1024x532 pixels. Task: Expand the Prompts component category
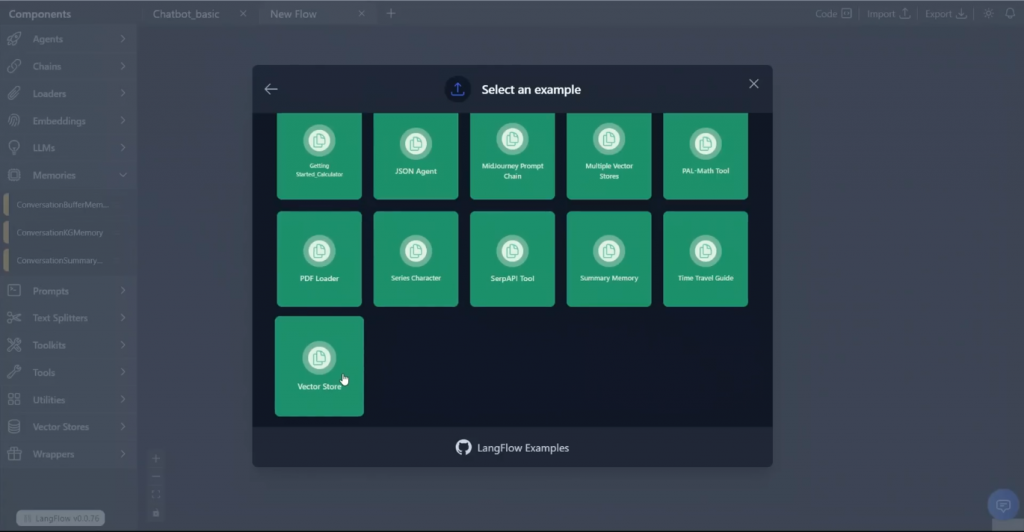click(x=68, y=290)
